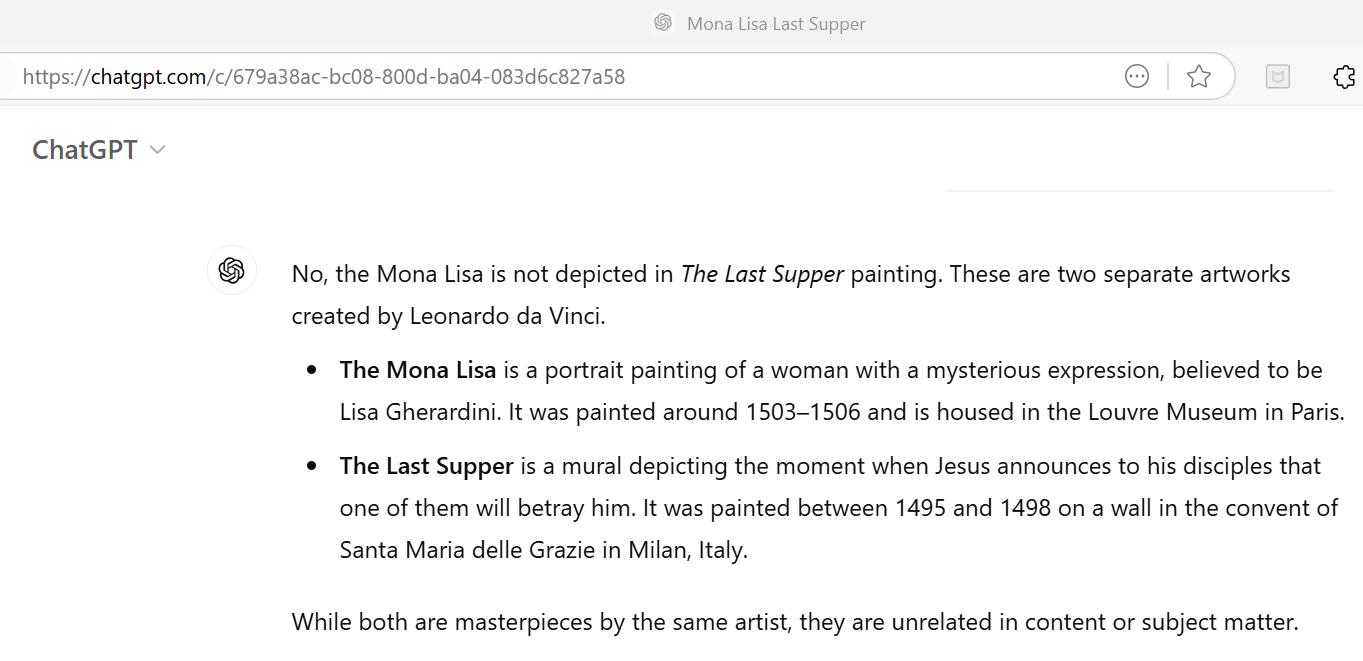Click the date range '1503–1506'
Screen dimensions: 1363x661
(803, 412)
